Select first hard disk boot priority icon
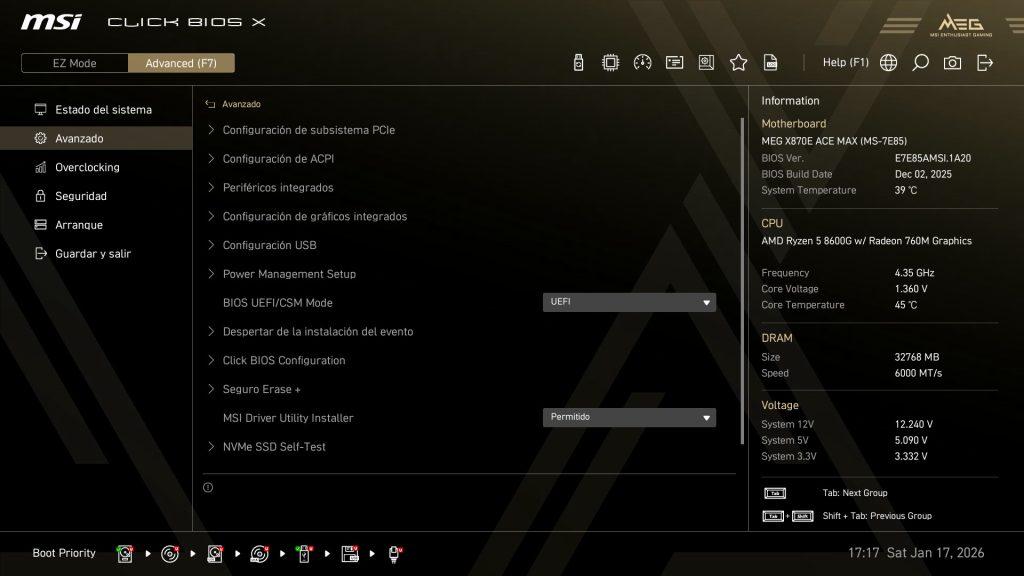 [x=125, y=554]
